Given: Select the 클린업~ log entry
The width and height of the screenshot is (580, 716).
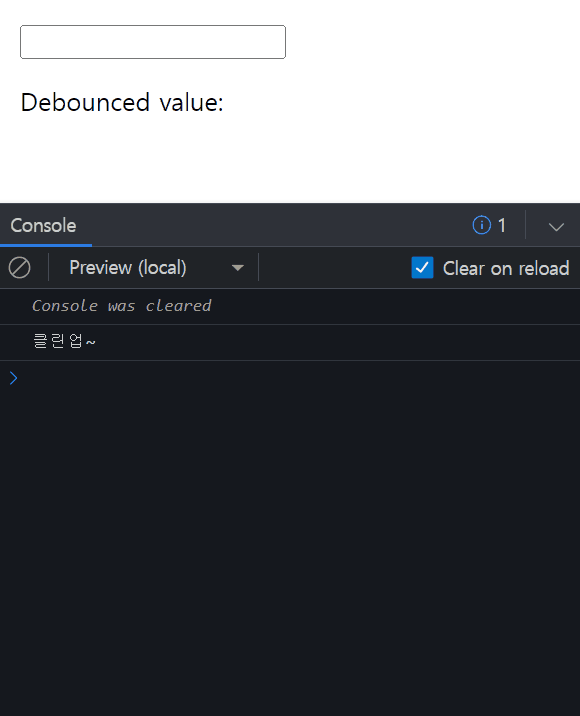Looking at the screenshot, I should pyautogui.click(x=290, y=342).
